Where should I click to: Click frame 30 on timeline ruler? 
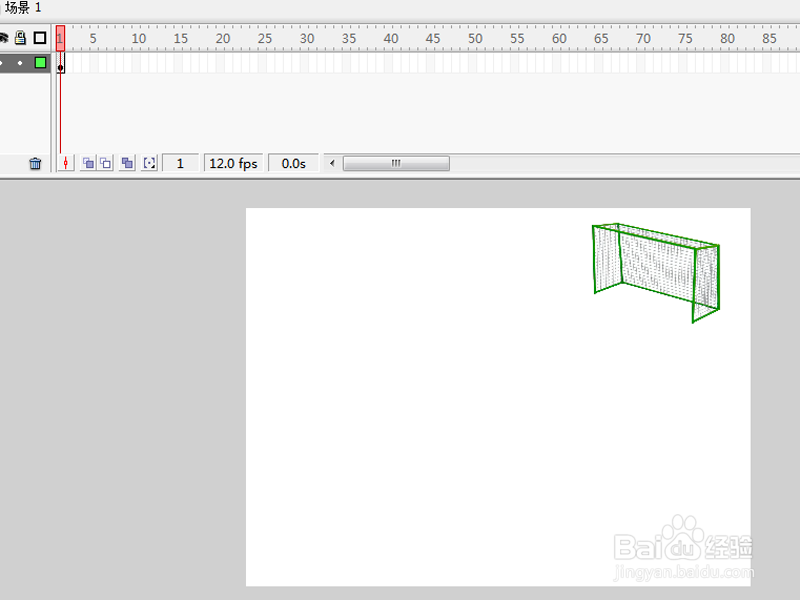click(x=307, y=38)
